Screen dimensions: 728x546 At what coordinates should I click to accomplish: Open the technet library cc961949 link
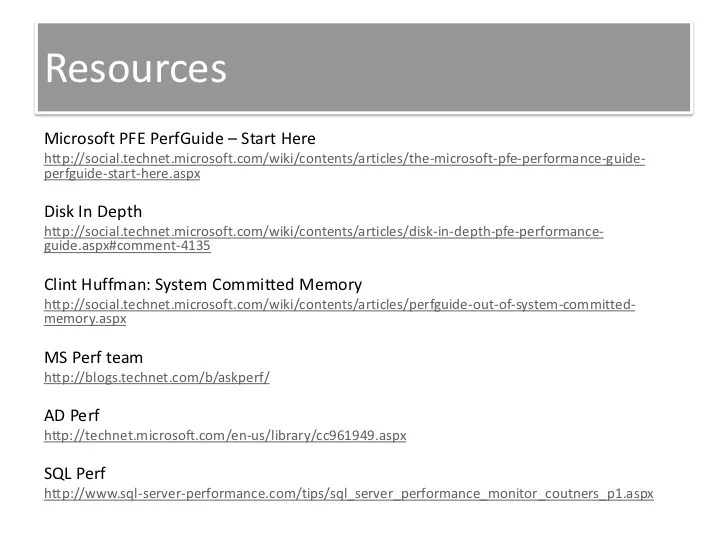tap(225, 436)
